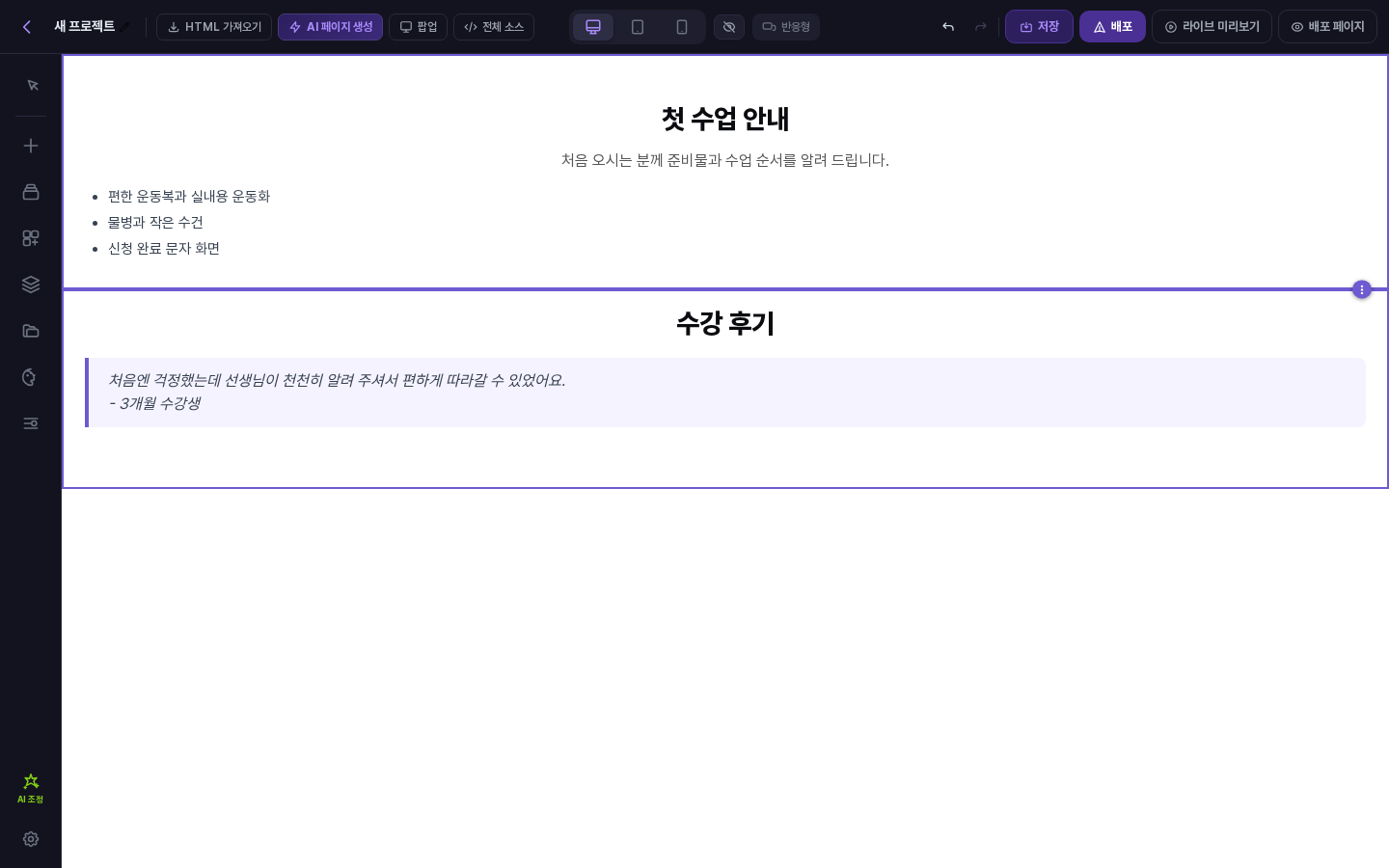Click the plus add element icon
The height and width of the screenshot is (868, 1389).
point(31,146)
